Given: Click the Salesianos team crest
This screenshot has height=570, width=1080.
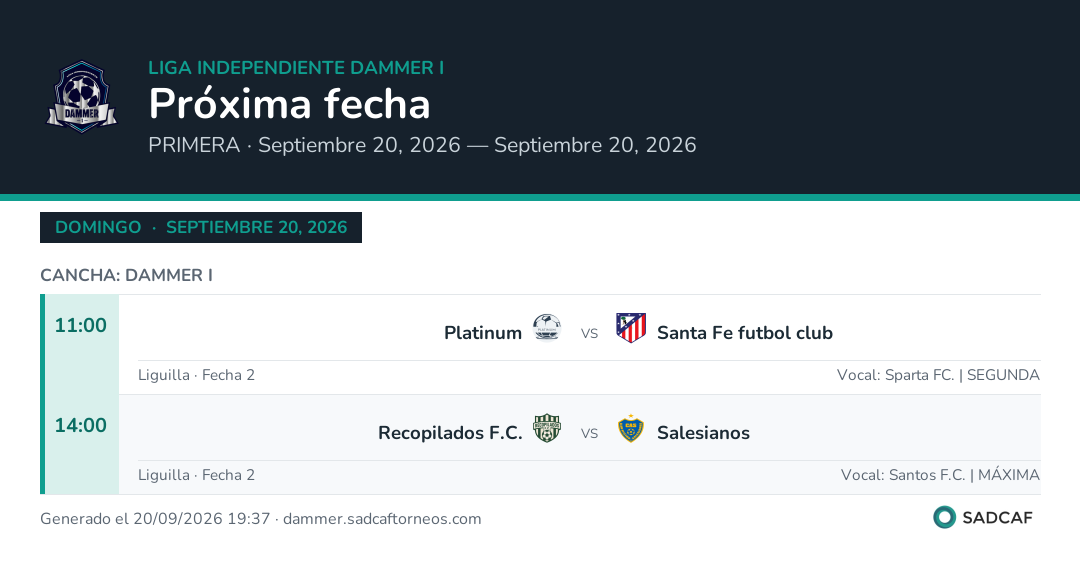Looking at the screenshot, I should click(x=631, y=428).
